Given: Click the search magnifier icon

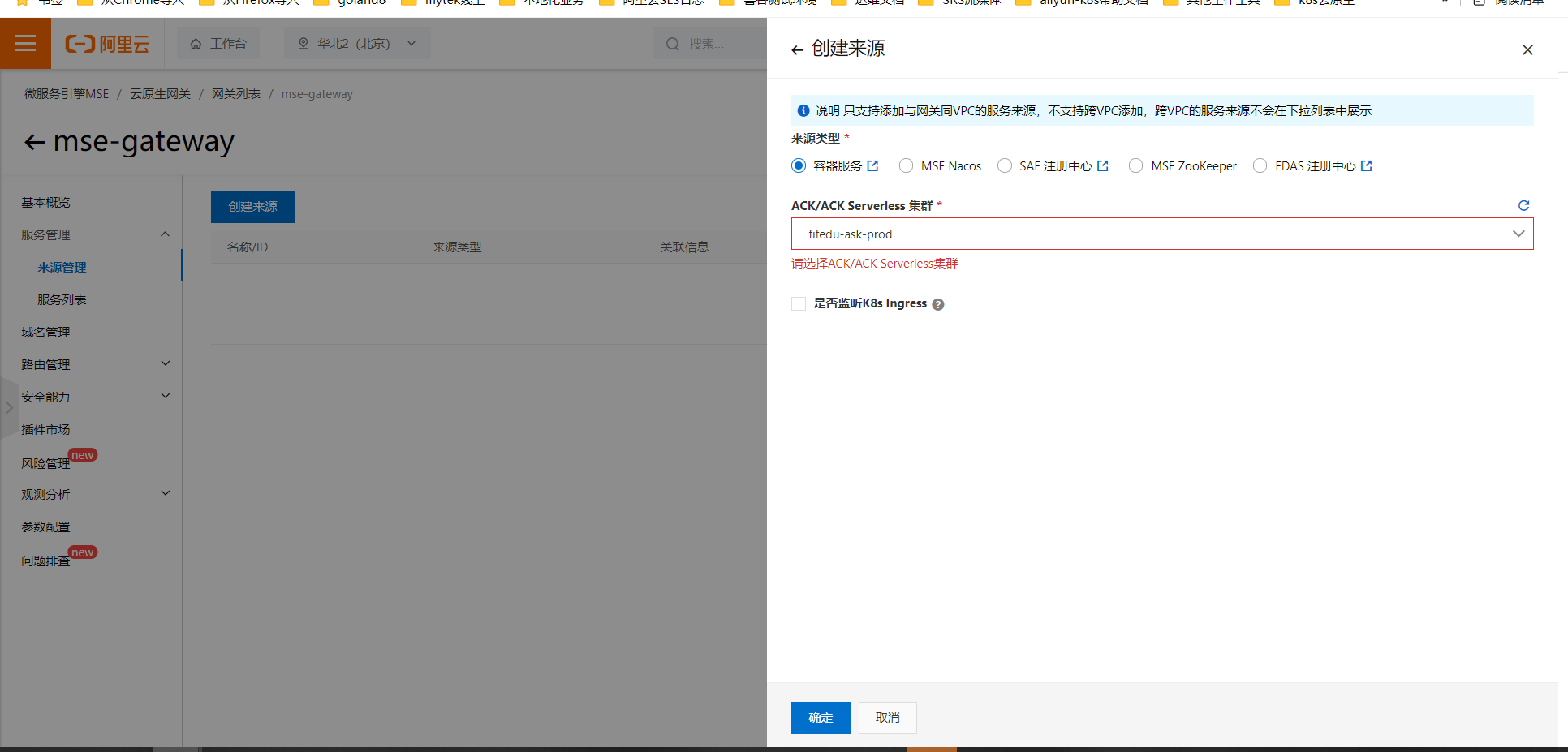Looking at the screenshot, I should (x=672, y=44).
